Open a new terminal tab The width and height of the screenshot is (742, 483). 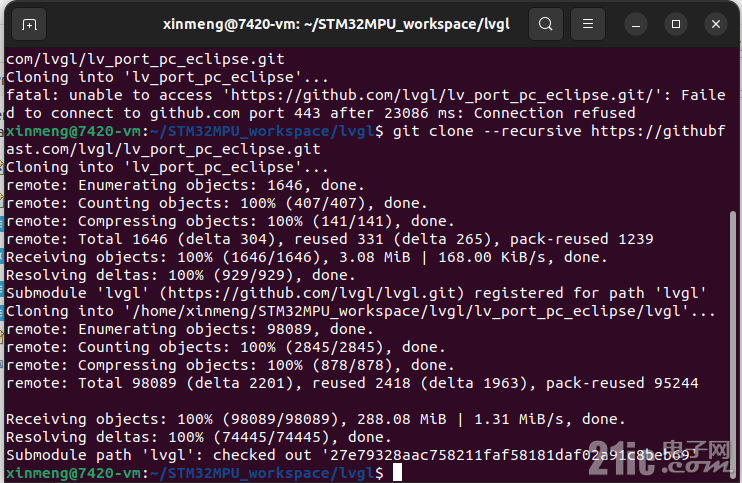[x=29, y=24]
